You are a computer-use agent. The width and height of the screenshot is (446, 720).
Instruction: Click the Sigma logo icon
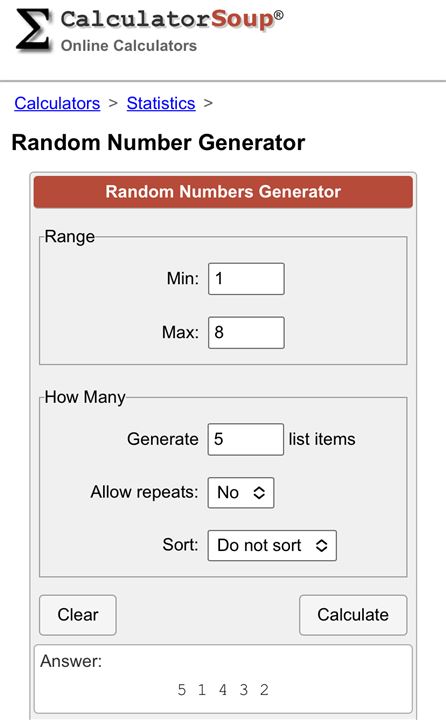pos(33,29)
